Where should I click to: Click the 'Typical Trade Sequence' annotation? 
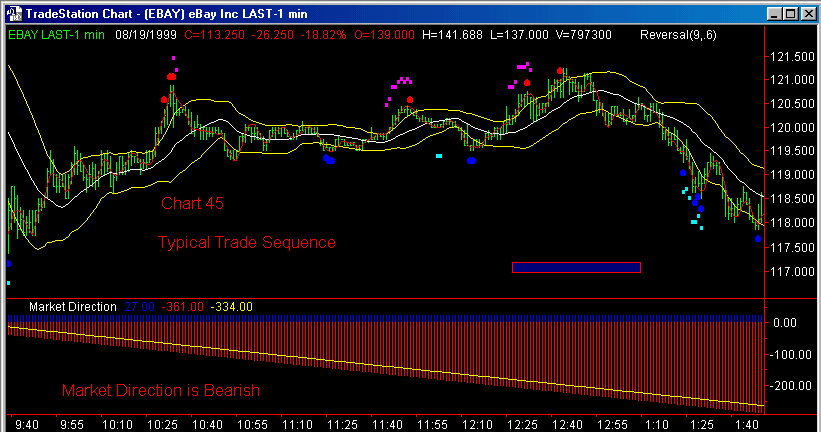click(247, 242)
